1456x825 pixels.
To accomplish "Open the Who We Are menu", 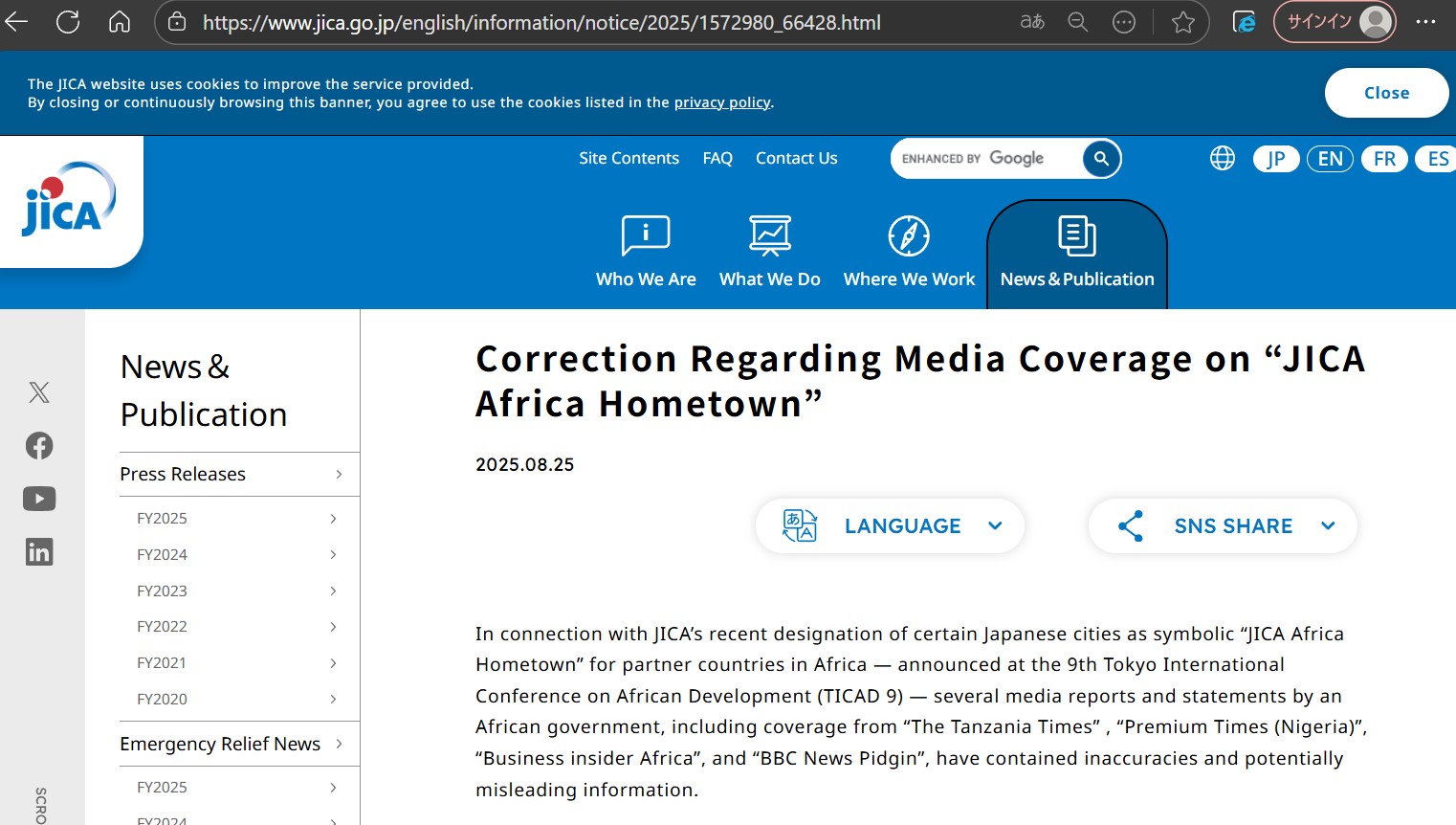I will (x=646, y=251).
